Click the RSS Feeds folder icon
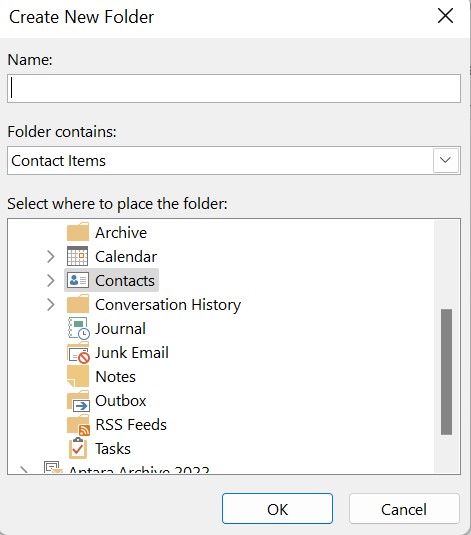The height and width of the screenshot is (535, 471). [x=78, y=425]
